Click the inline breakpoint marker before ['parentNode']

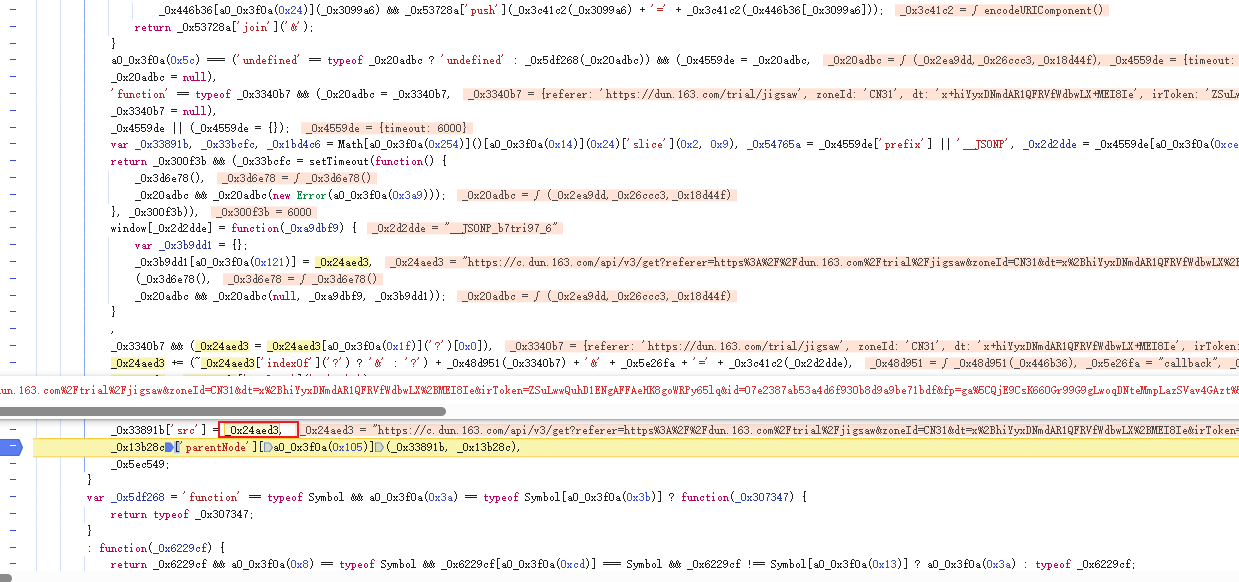click(170, 447)
